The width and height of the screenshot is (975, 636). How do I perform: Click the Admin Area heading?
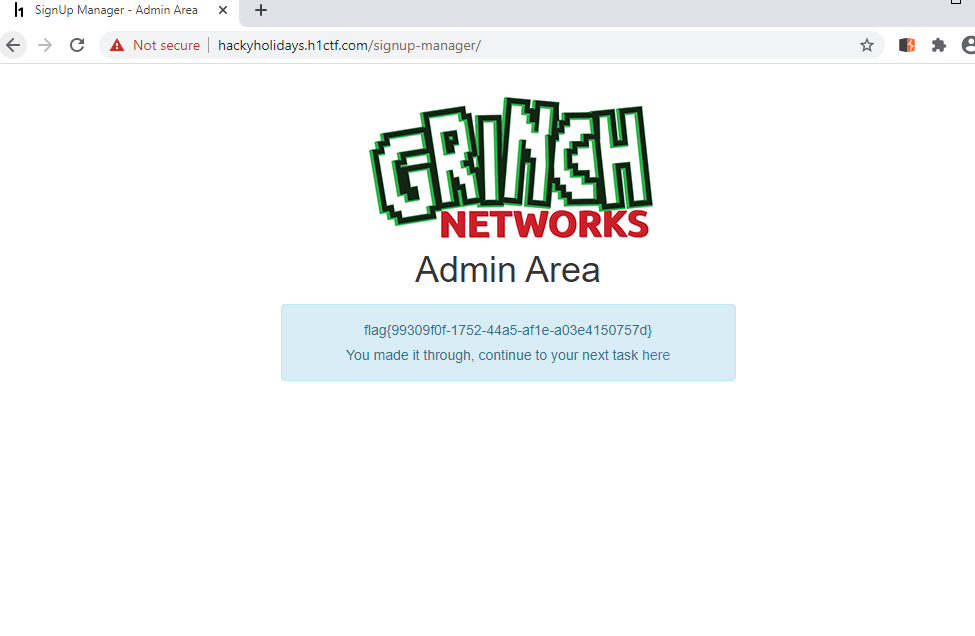point(507,270)
